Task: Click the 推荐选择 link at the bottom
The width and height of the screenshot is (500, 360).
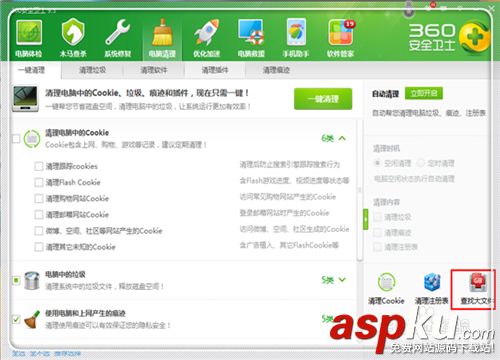Action: pyautogui.click(x=67, y=353)
